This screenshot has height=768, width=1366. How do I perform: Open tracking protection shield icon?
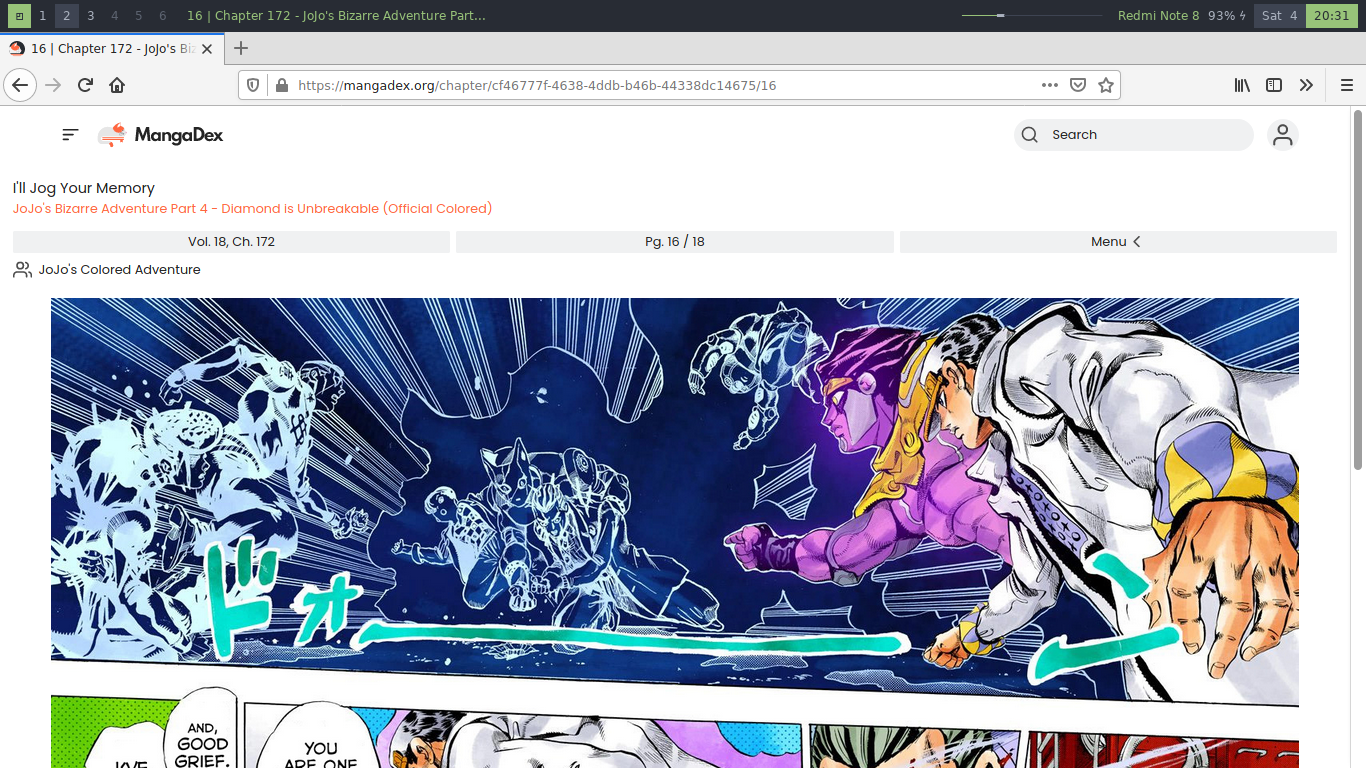253,85
